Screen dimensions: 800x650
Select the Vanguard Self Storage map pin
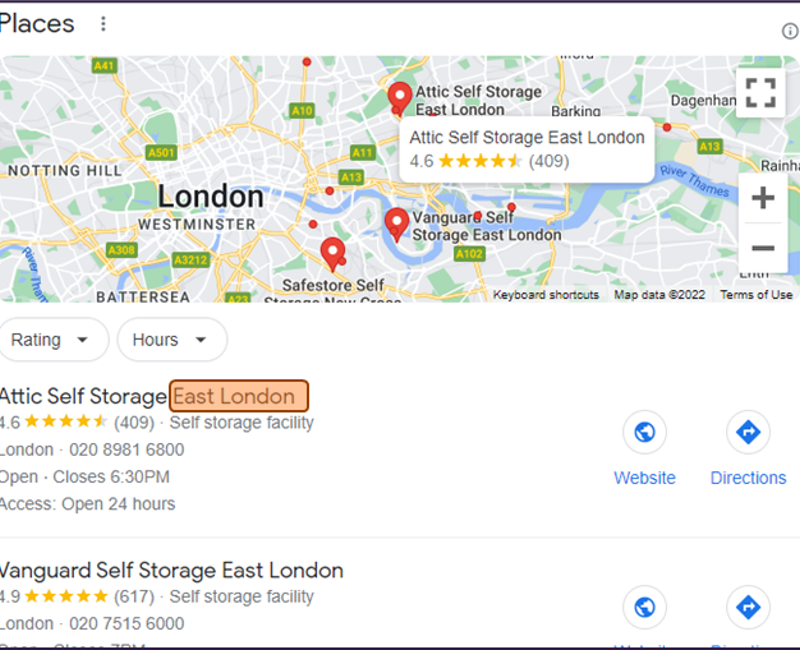click(396, 223)
